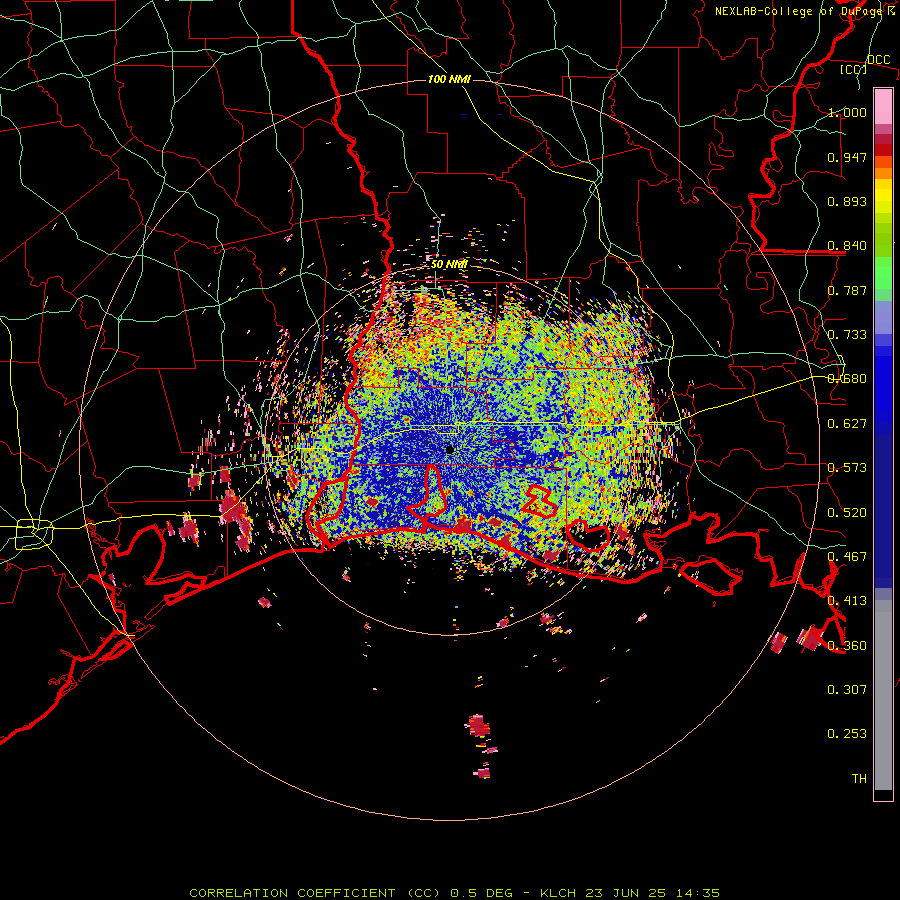Pick the pink segment at the top of the color bar

pos(883,106)
